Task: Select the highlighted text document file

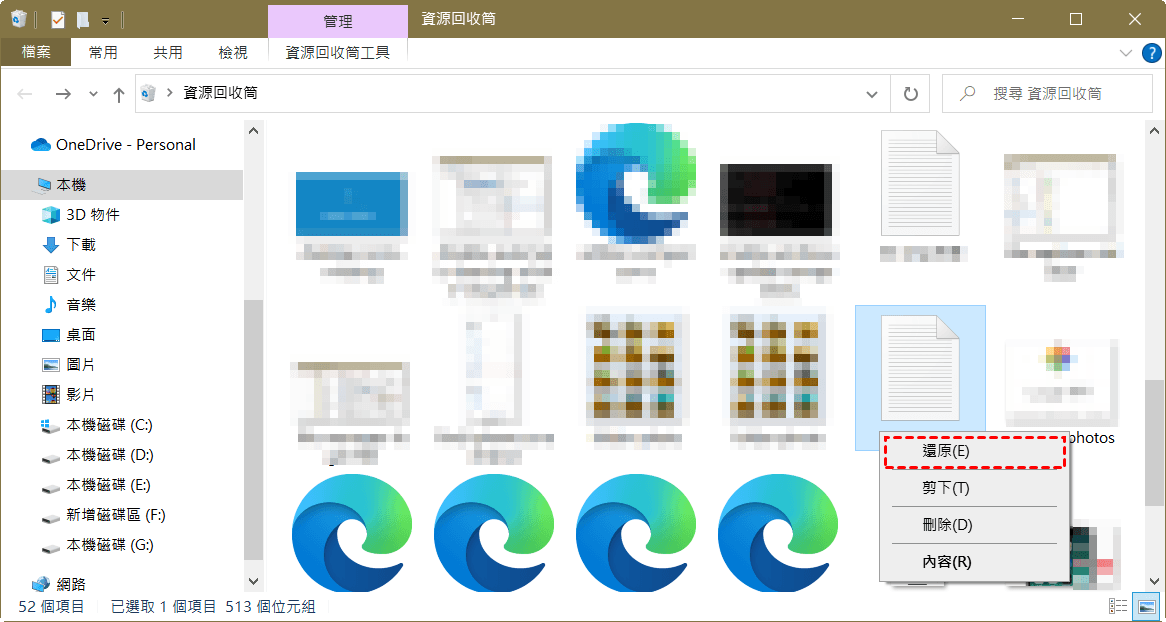Action: coord(920,367)
